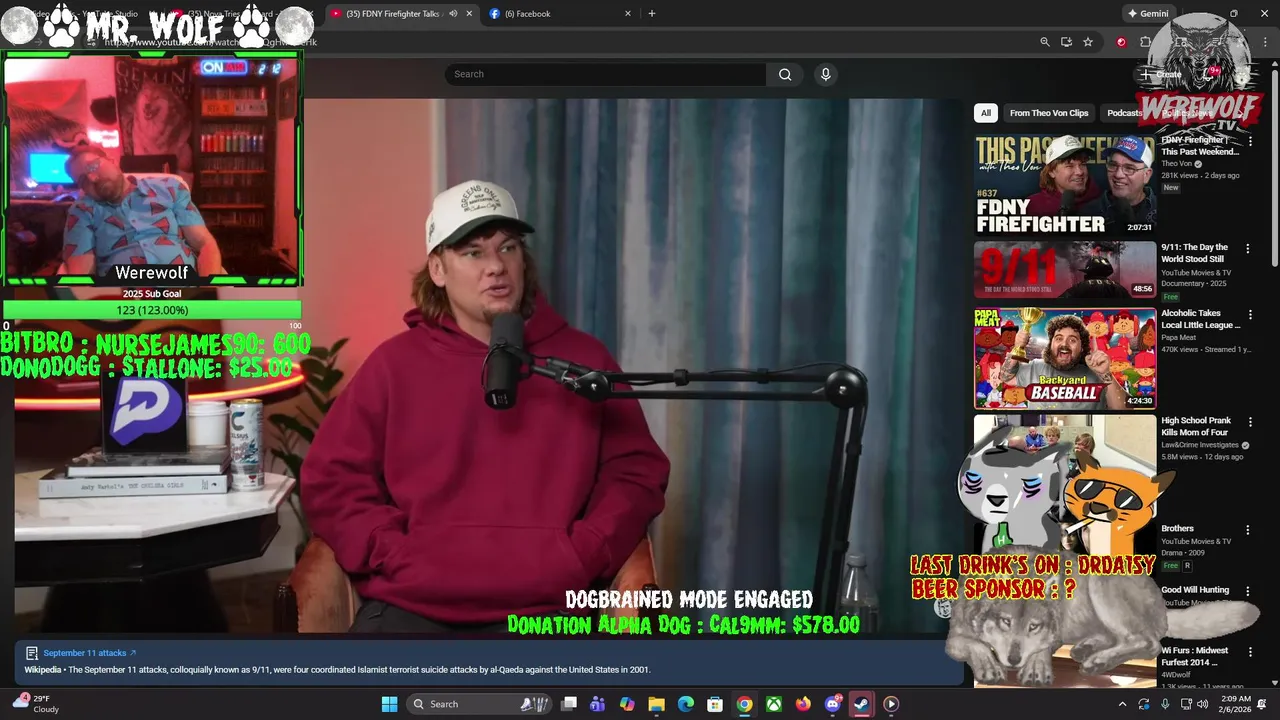Open Copilot from the taskbar
This screenshot has height=720, width=1280.
(627, 704)
